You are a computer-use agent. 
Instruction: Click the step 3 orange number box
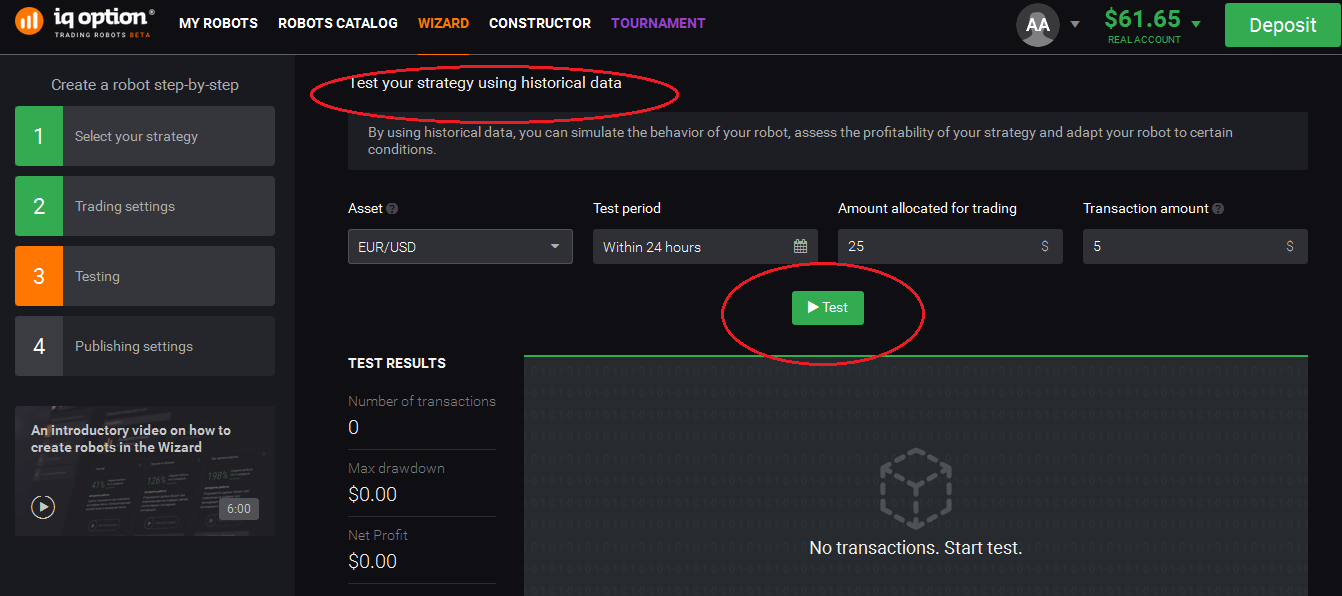point(39,276)
